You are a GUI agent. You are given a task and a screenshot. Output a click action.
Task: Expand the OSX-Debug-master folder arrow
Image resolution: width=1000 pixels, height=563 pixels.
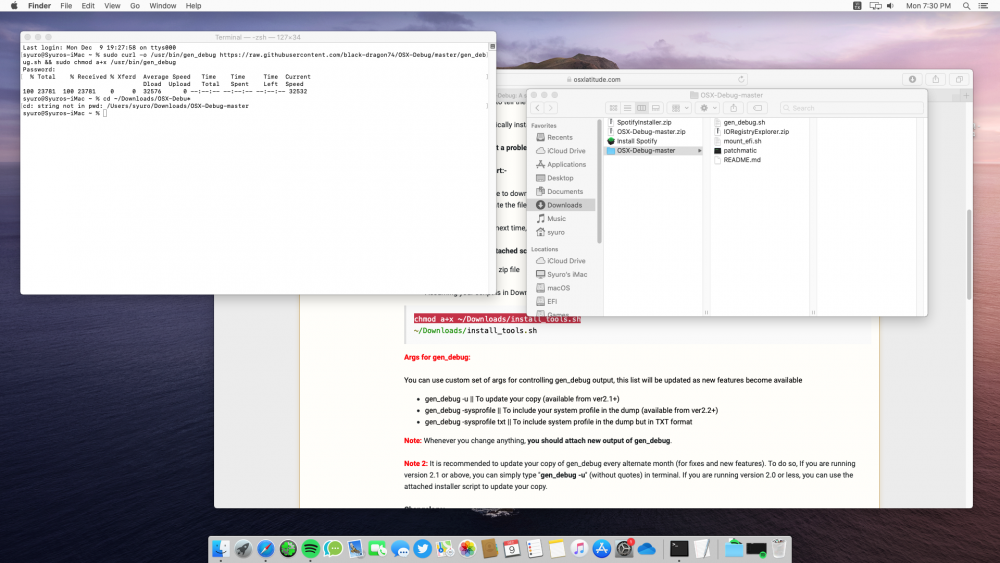[700, 151]
